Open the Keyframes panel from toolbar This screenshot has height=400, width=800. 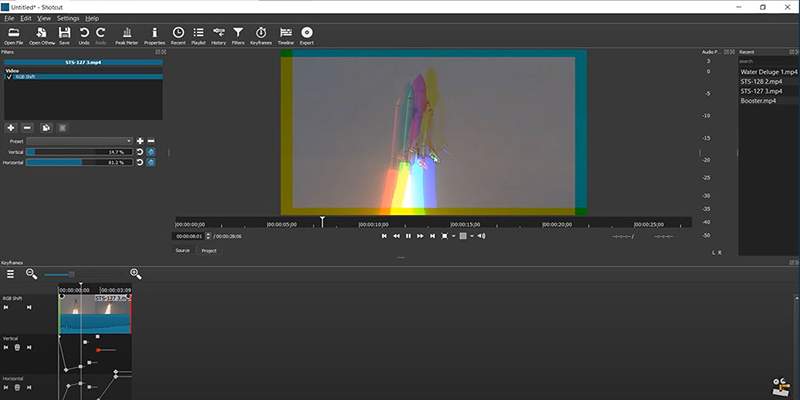click(x=261, y=36)
